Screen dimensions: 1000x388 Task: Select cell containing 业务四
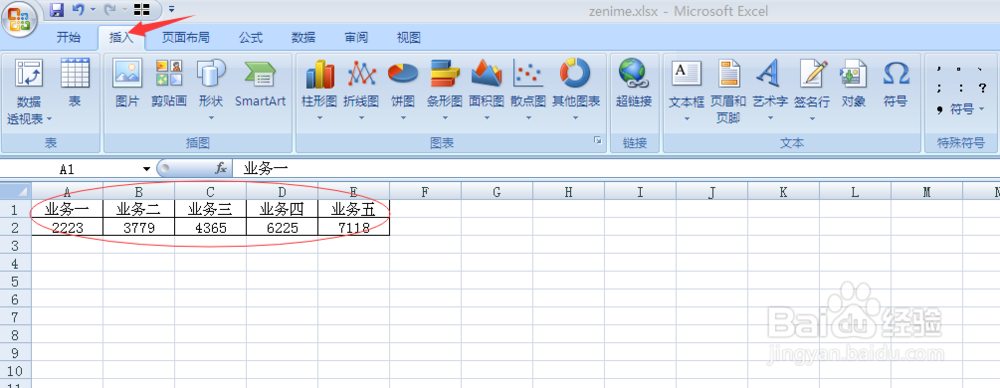(282, 209)
